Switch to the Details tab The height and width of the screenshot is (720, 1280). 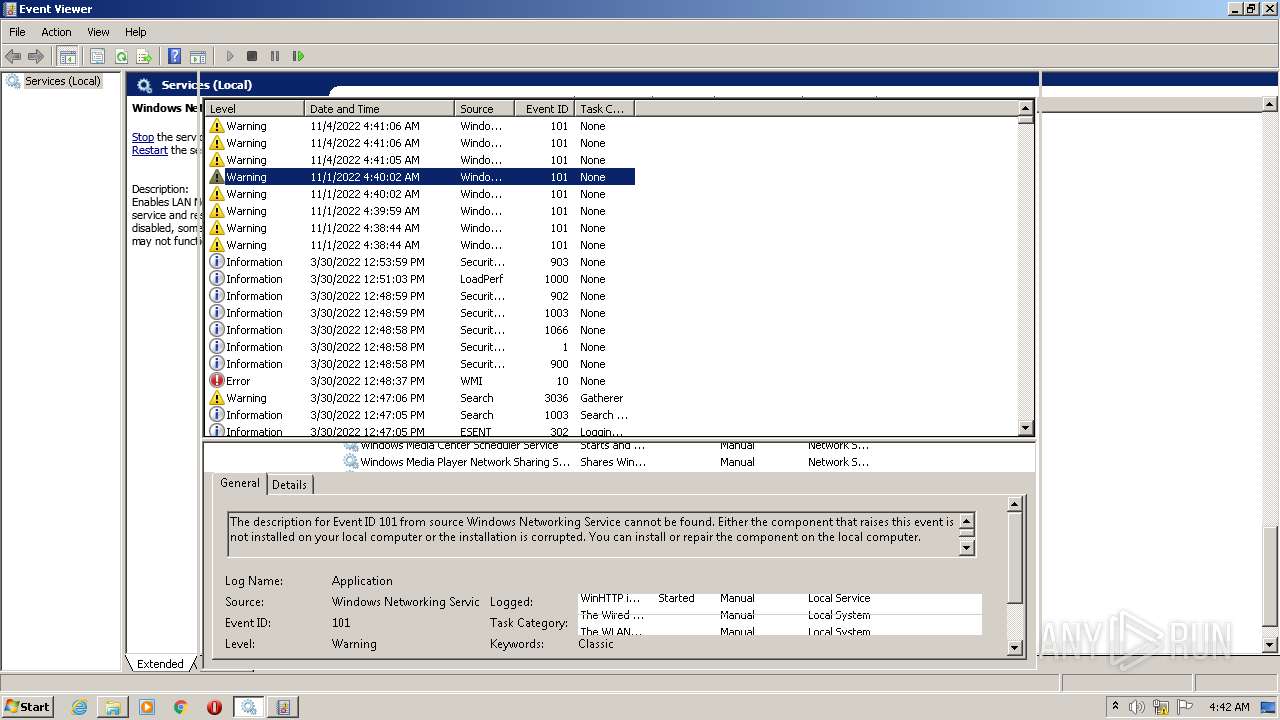point(290,484)
